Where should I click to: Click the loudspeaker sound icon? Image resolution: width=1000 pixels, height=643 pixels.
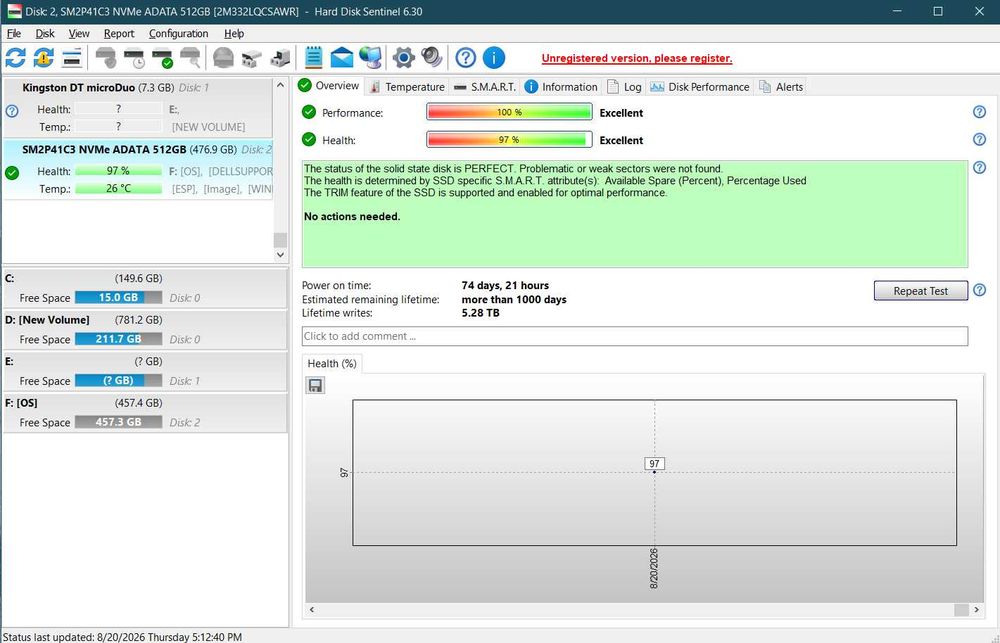pyautogui.click(x=432, y=58)
